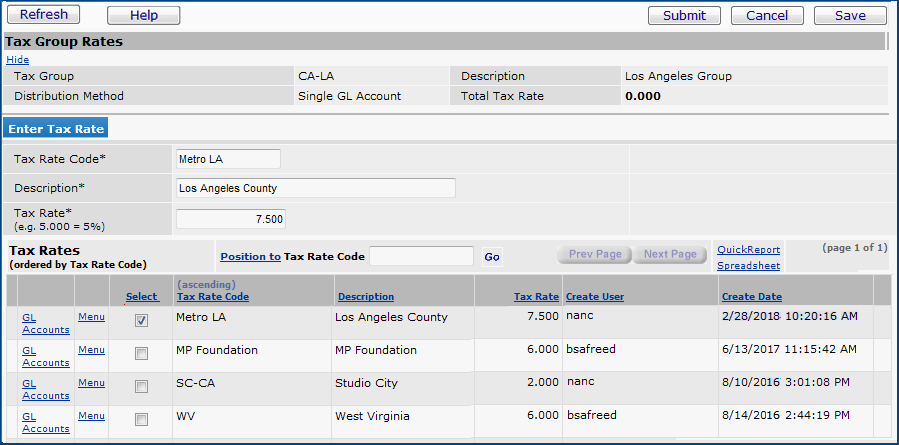
Task: Click the Refresh button
Action: coord(44,15)
